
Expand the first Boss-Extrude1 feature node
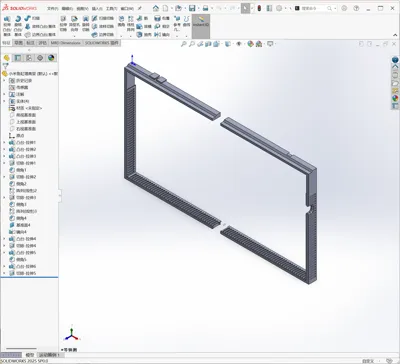pos(4,143)
